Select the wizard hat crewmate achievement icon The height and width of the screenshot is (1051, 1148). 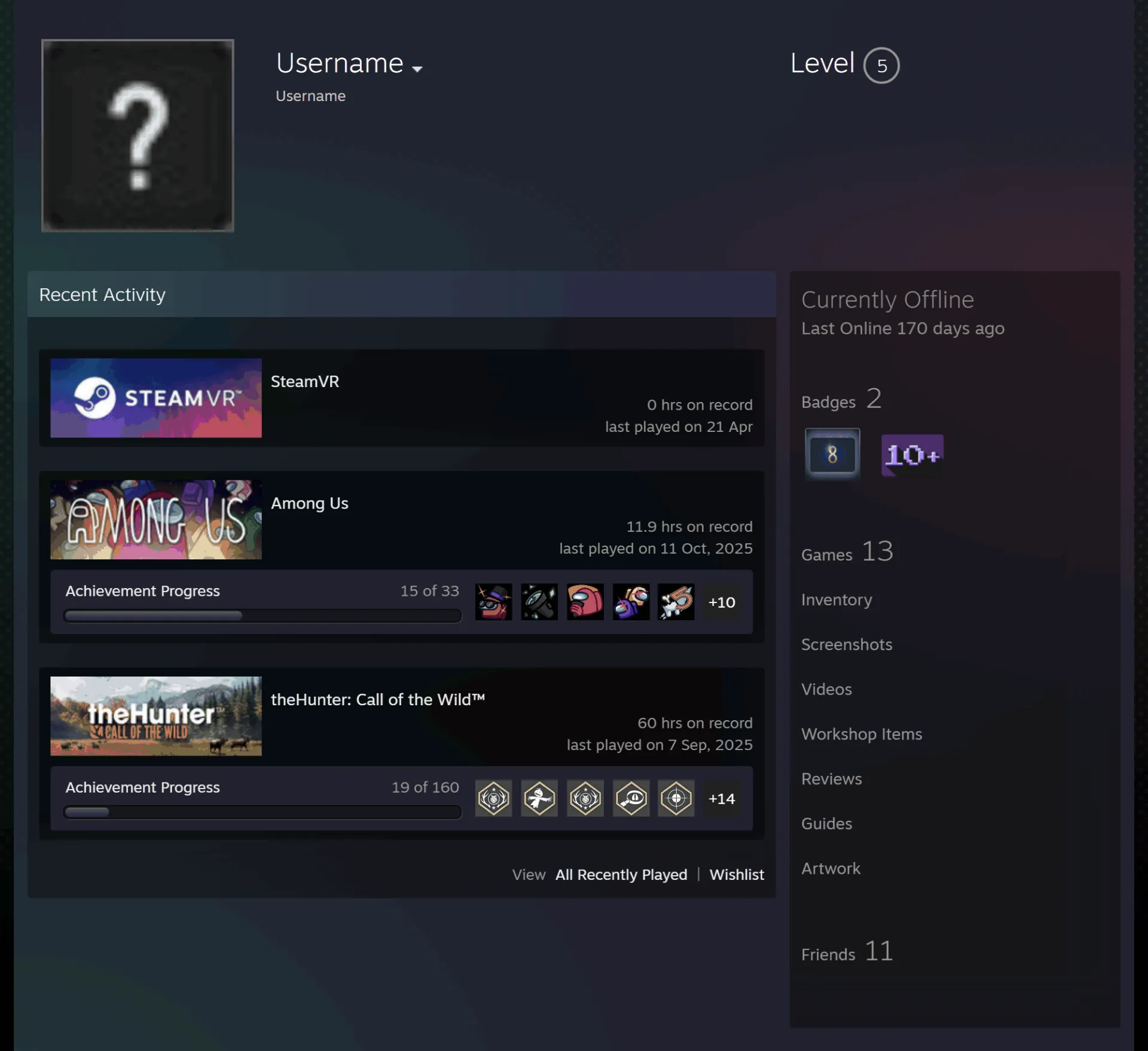click(493, 602)
